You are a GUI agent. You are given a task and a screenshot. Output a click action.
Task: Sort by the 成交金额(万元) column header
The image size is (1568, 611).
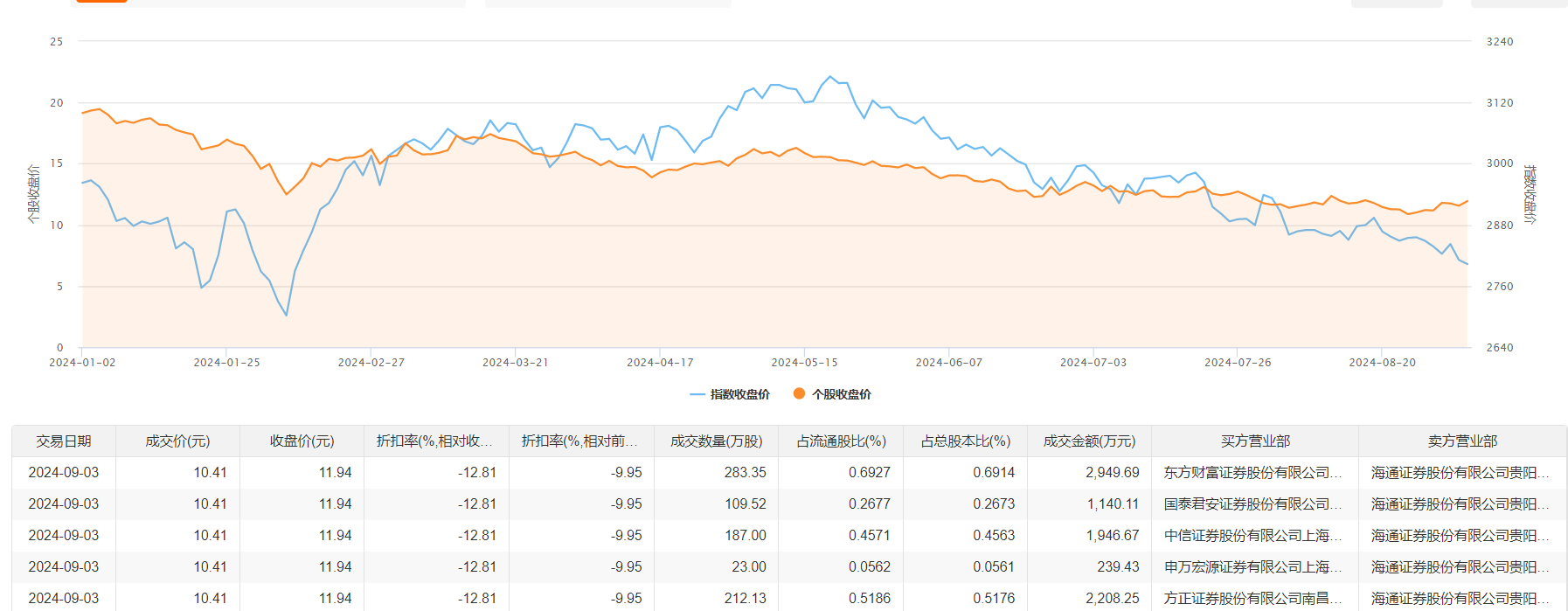(1089, 441)
